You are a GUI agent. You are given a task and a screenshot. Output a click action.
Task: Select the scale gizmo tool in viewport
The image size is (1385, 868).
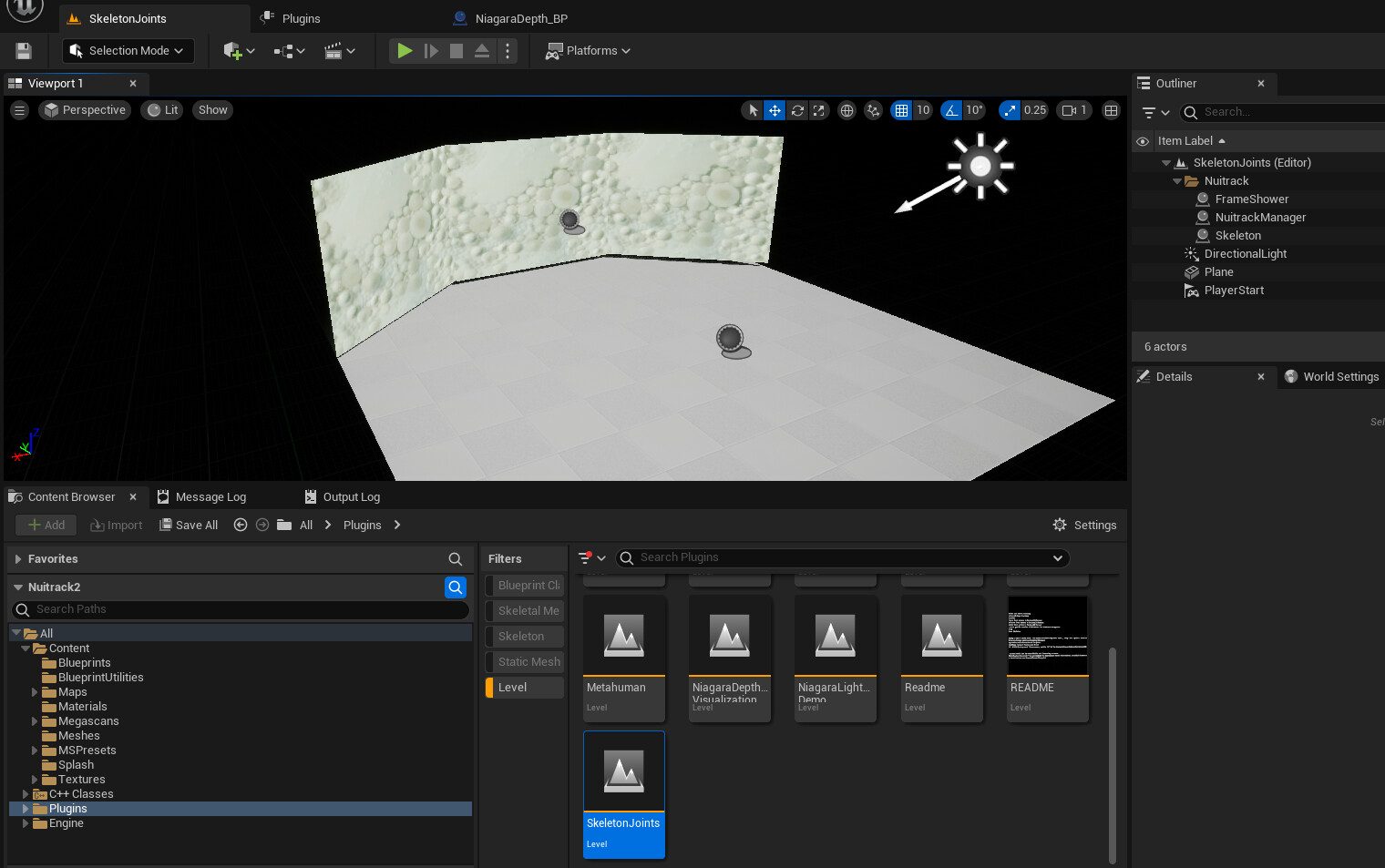pyautogui.click(x=819, y=110)
